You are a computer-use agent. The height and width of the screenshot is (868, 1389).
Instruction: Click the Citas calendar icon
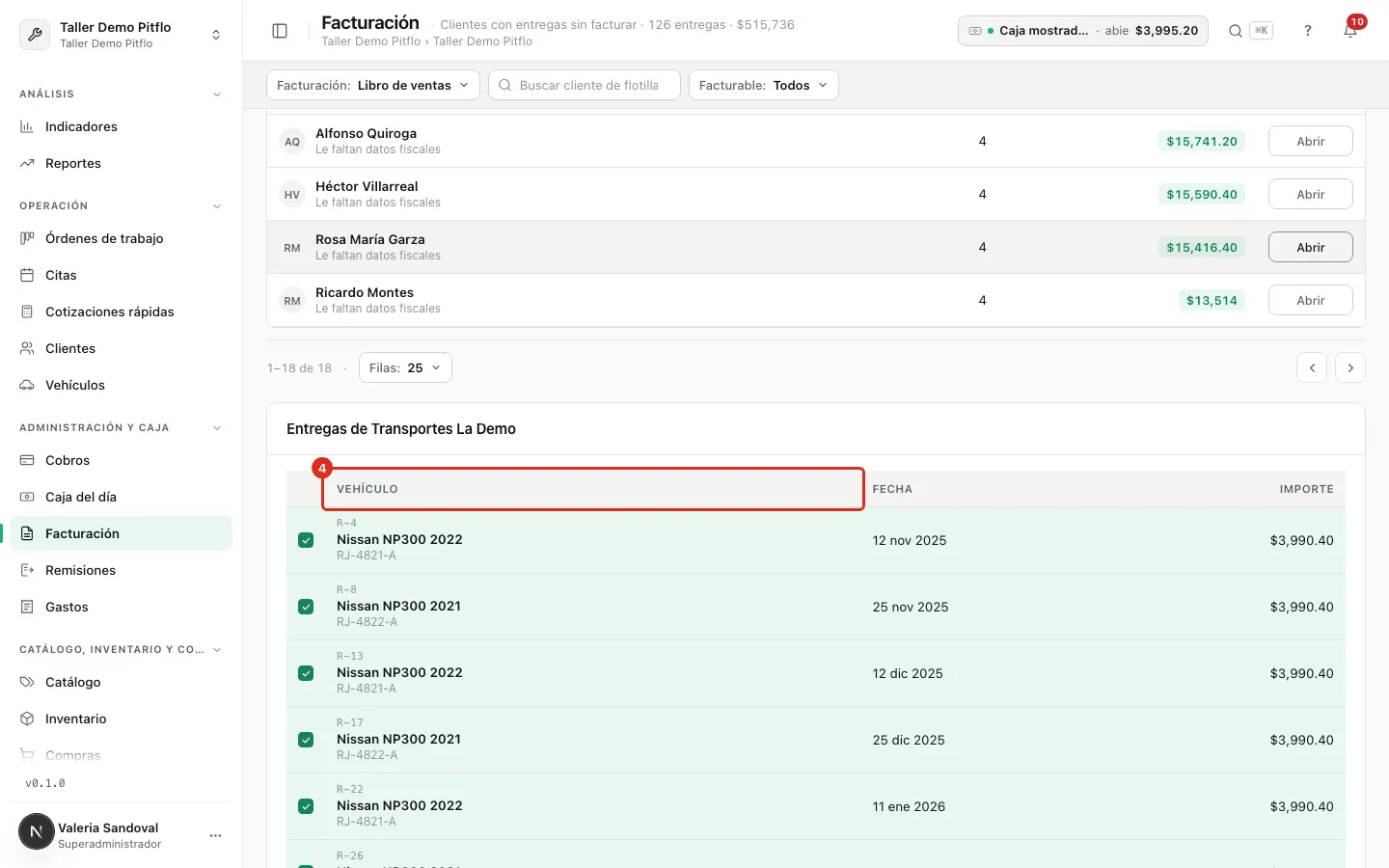[27, 275]
